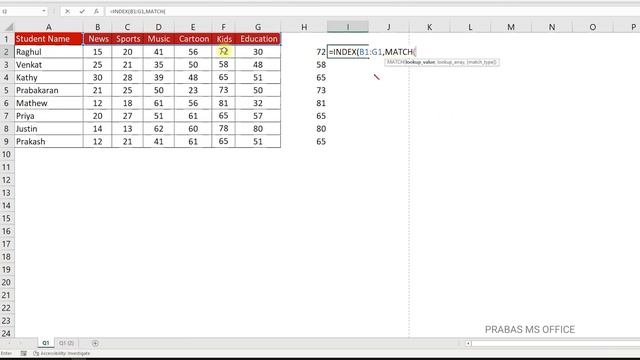Open Accessibility: Investigate in status bar
Screen dimensions: 640x360
(62, 353)
